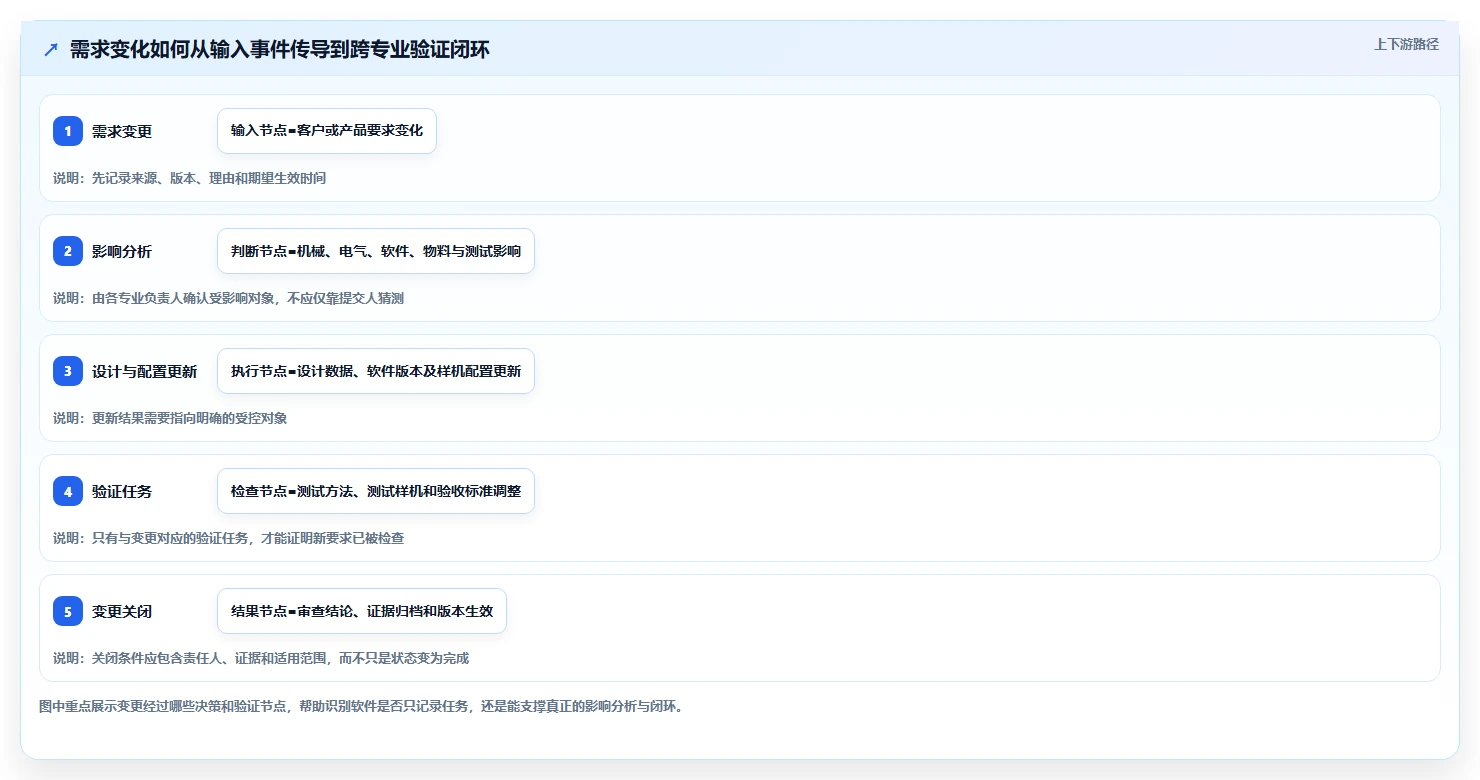Click the note 更新结果需要指向明确的受控对象
Screen dimensions: 1480x780
[x=170, y=418]
